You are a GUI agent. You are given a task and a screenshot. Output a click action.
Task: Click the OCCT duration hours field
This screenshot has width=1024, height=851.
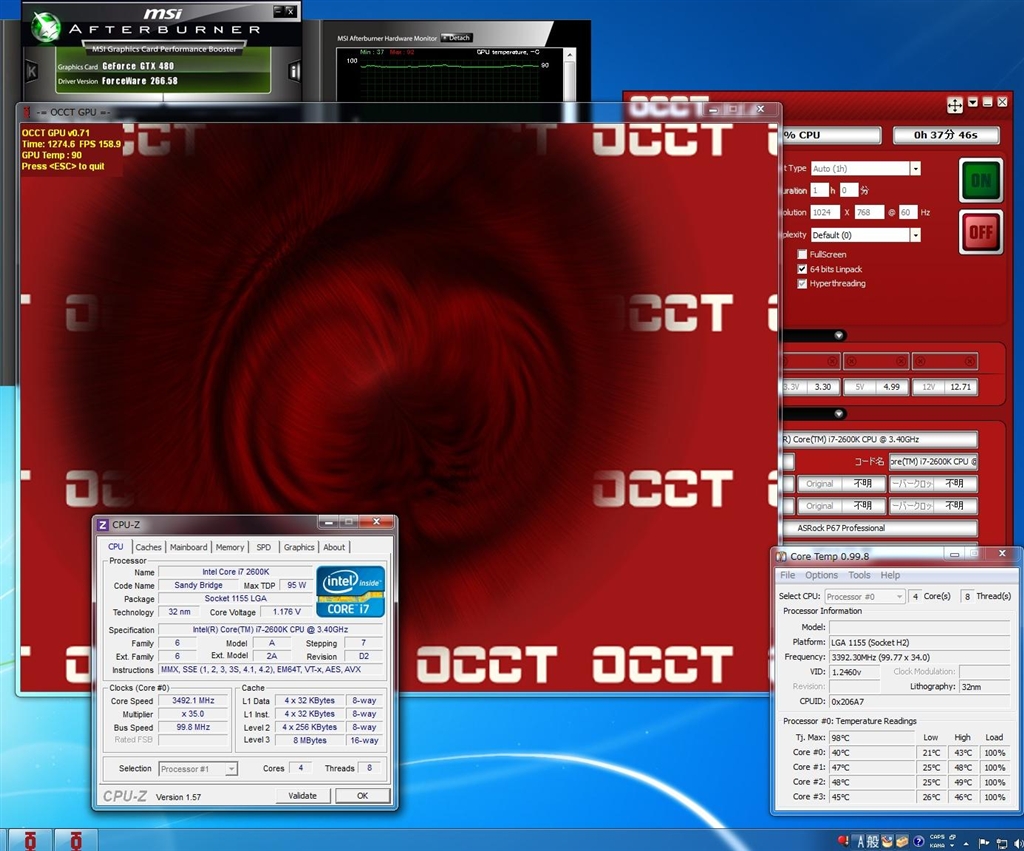coord(819,190)
